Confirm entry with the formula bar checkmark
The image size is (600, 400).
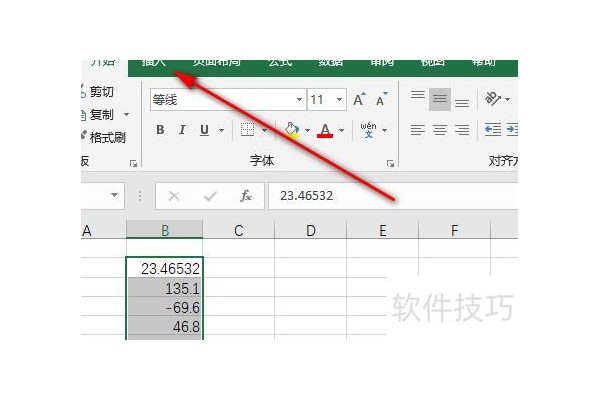click(210, 196)
